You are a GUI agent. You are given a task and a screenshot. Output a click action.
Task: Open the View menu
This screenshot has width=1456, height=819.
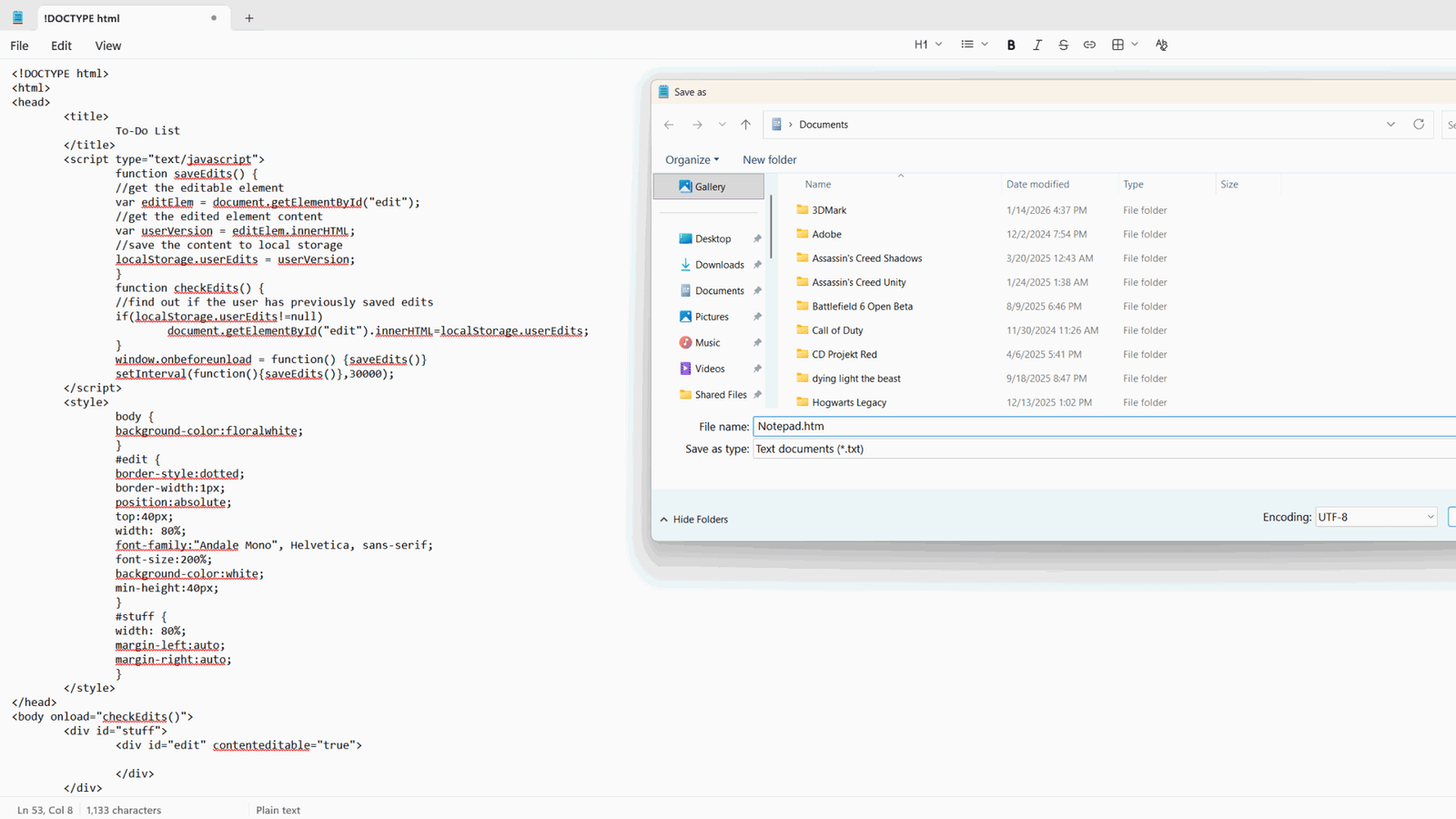(107, 45)
